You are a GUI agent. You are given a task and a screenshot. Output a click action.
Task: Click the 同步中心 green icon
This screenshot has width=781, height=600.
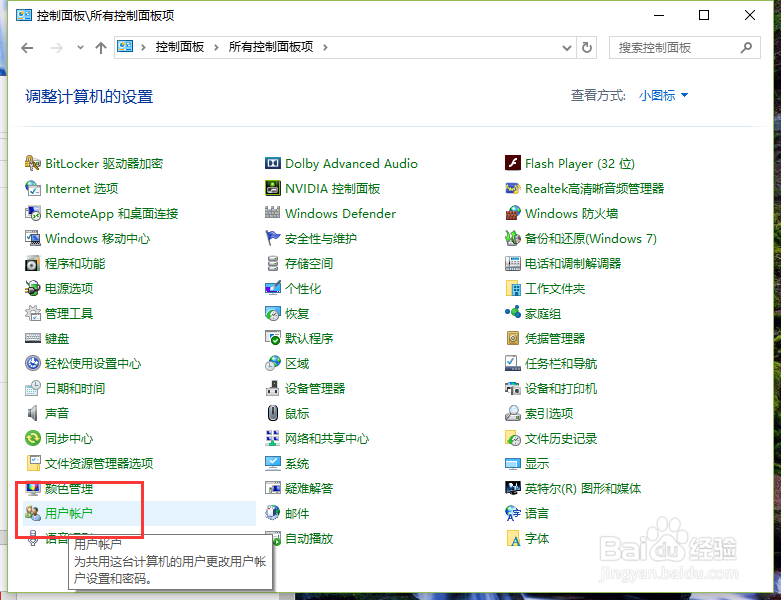coord(32,438)
